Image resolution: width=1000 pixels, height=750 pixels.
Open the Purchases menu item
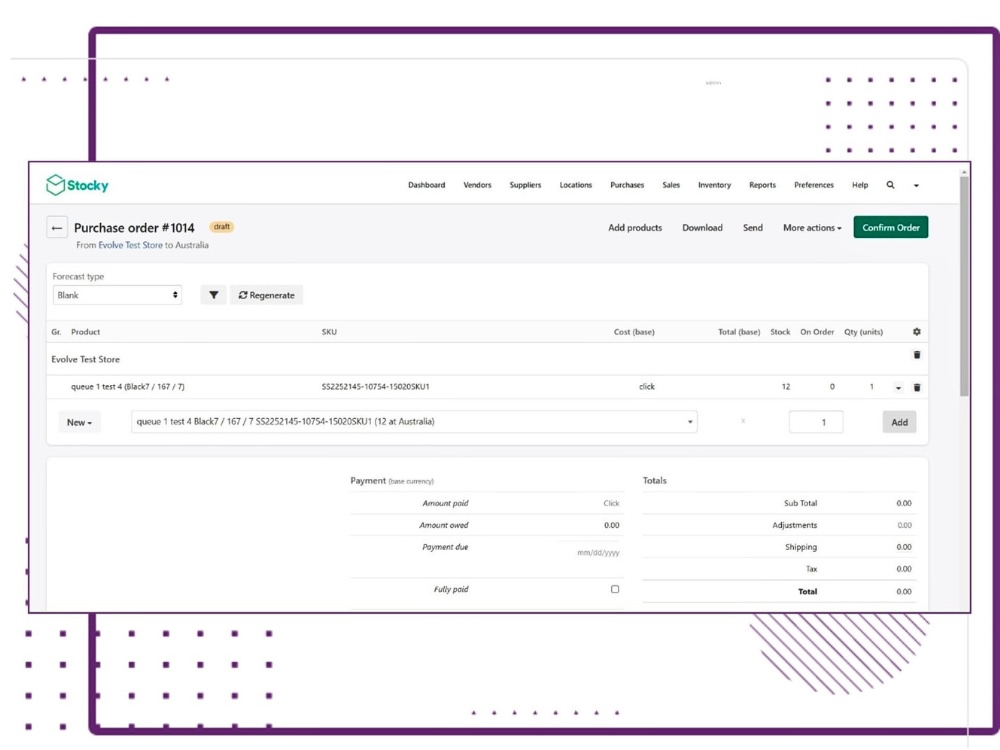pos(627,185)
